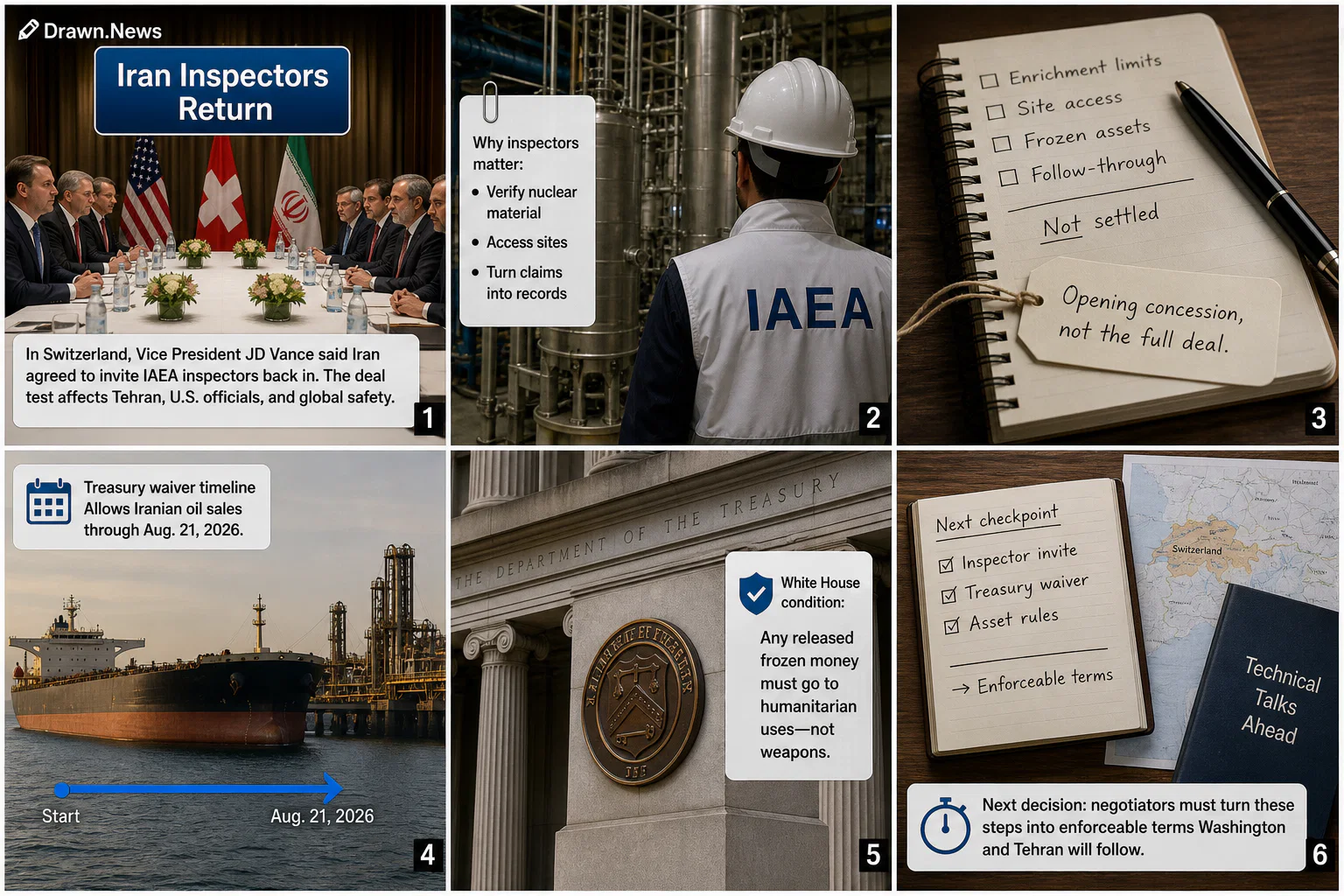Click the white hard hat on the inspector
Screen dimensions: 1344x896
pyautogui.click(x=794, y=108)
